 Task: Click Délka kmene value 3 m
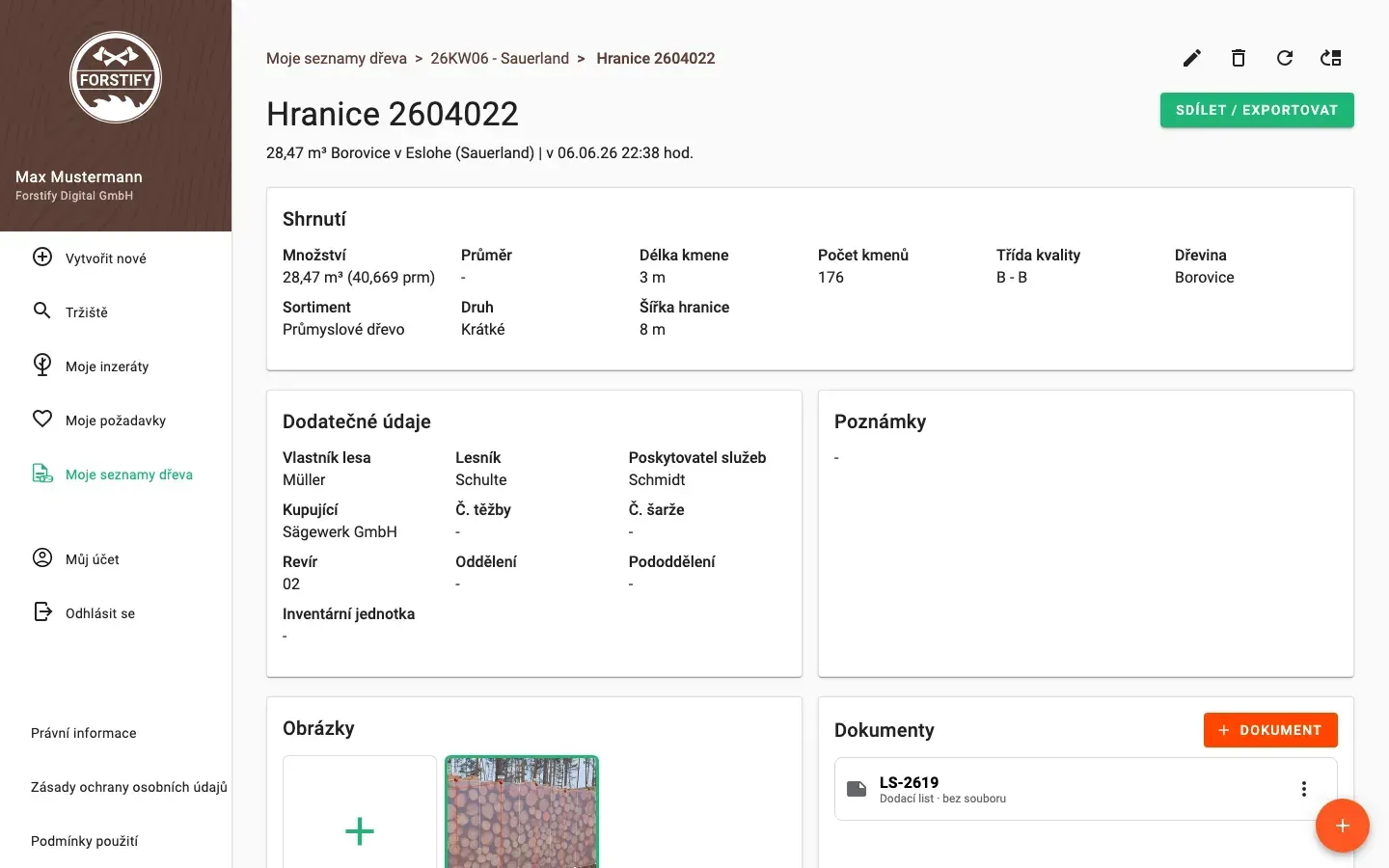coord(652,277)
